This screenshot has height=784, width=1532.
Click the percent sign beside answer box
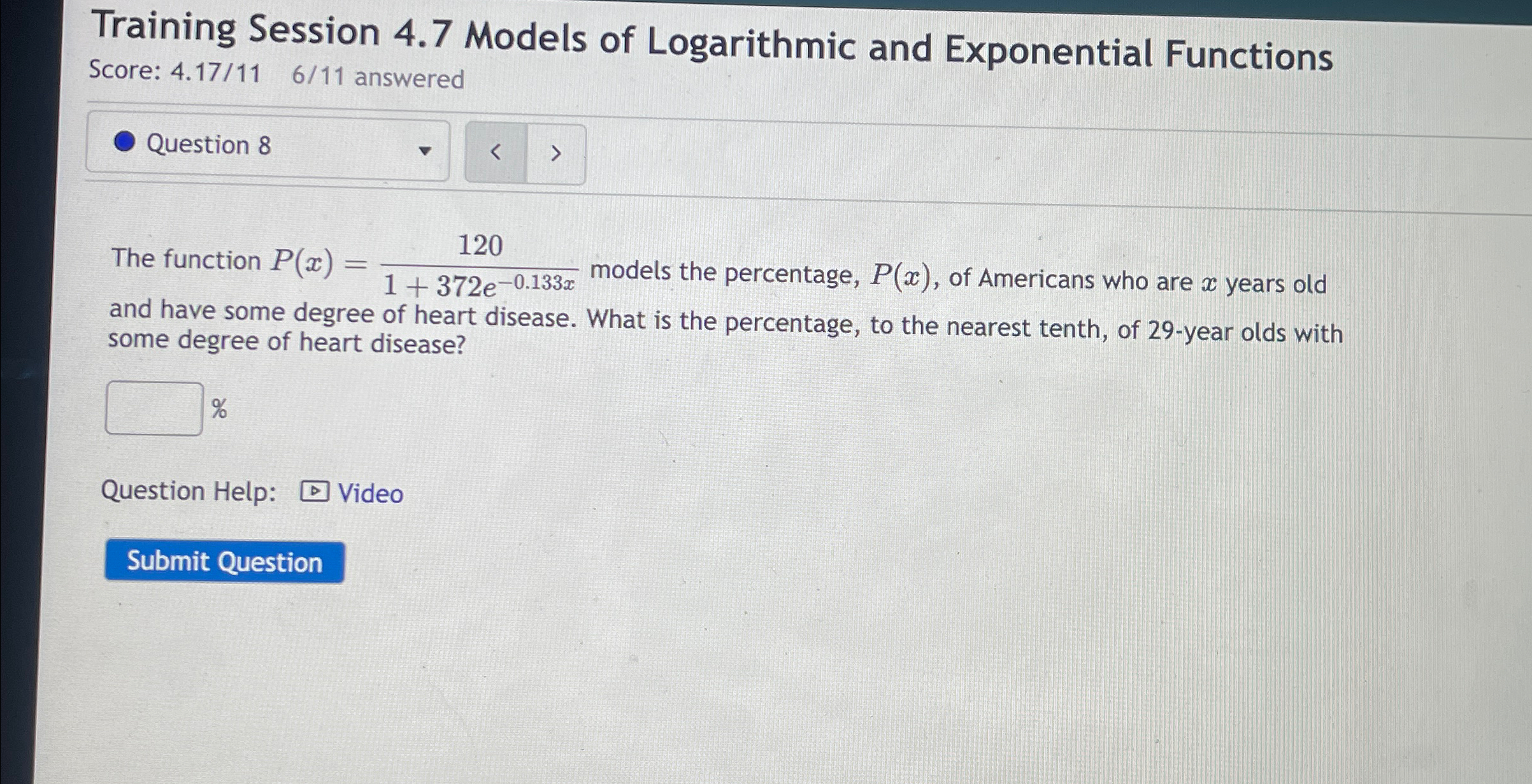(218, 408)
